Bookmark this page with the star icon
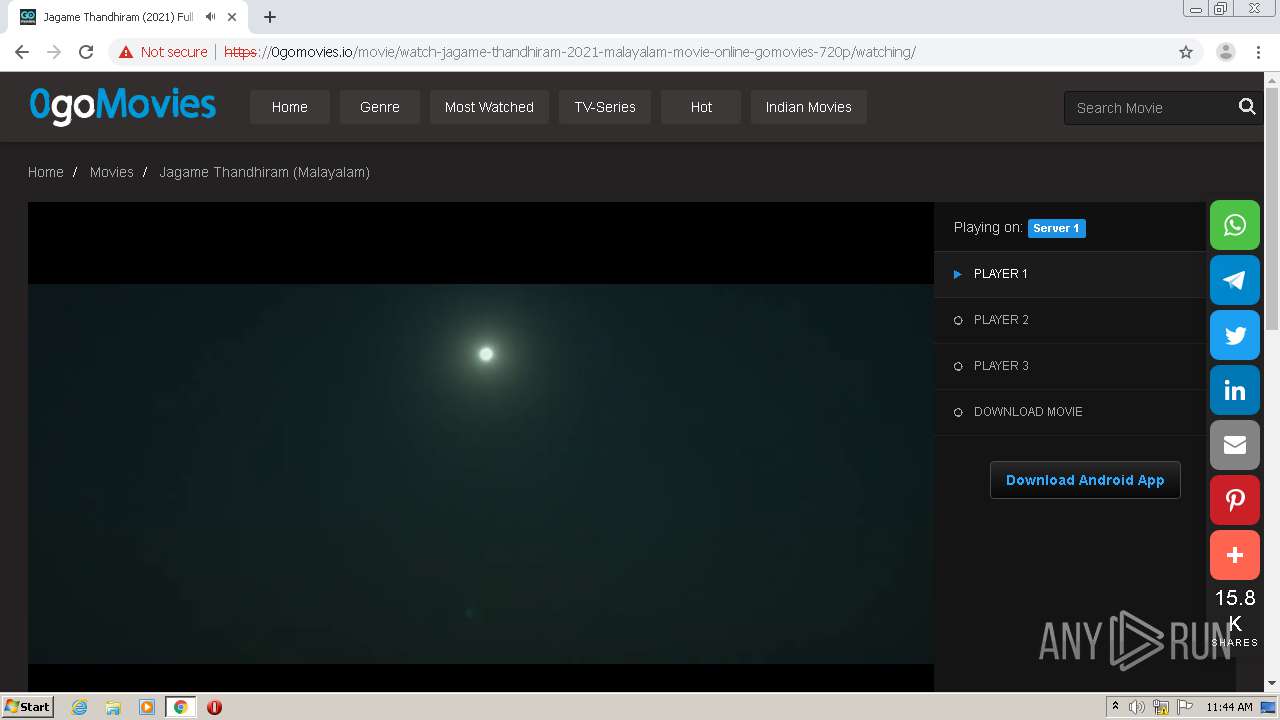 coord(1186,52)
